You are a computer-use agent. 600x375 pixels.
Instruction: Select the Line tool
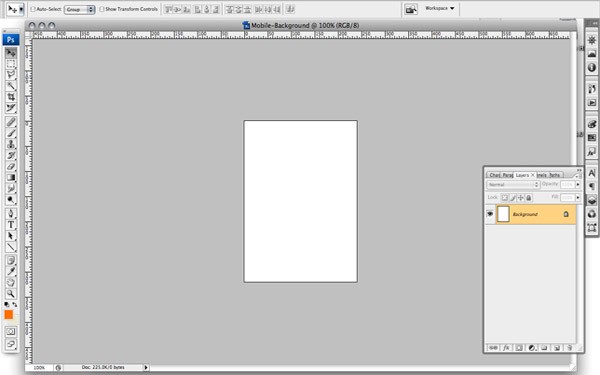[11, 247]
